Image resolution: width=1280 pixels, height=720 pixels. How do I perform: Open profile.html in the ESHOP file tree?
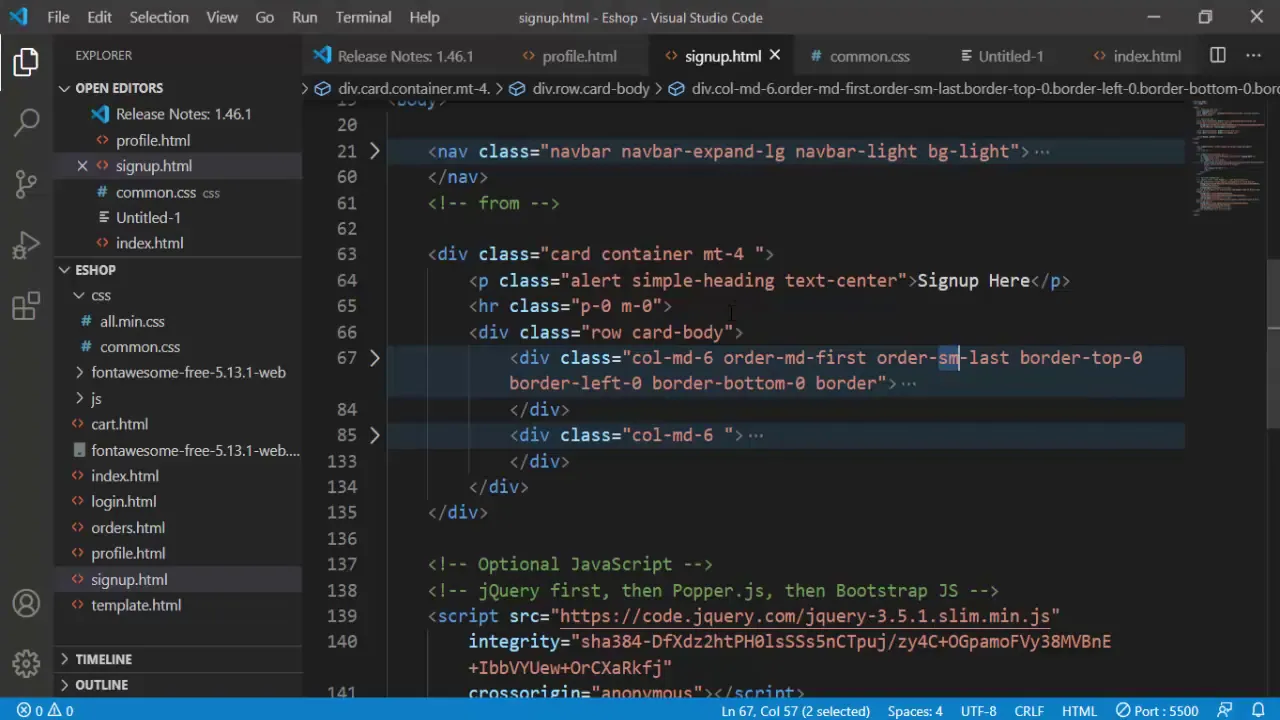tap(128, 554)
